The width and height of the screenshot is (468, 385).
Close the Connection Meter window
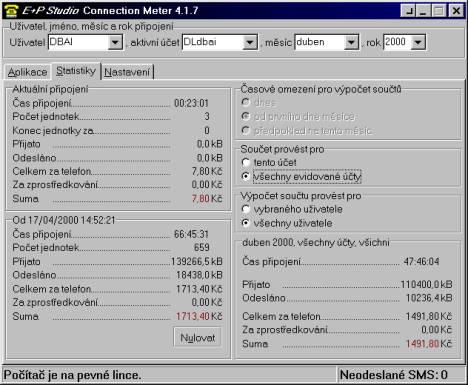point(456,11)
